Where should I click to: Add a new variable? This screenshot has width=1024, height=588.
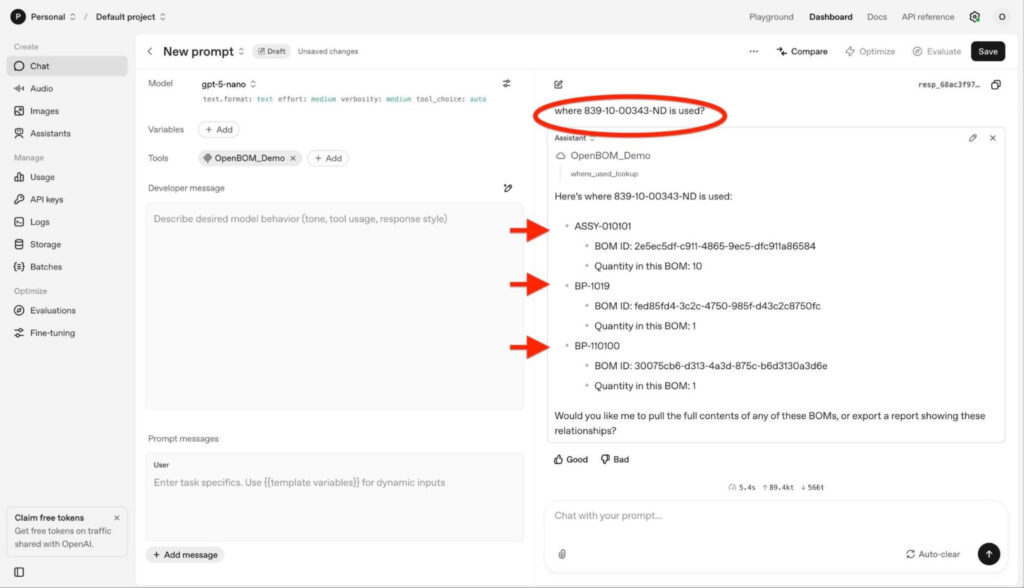click(219, 130)
